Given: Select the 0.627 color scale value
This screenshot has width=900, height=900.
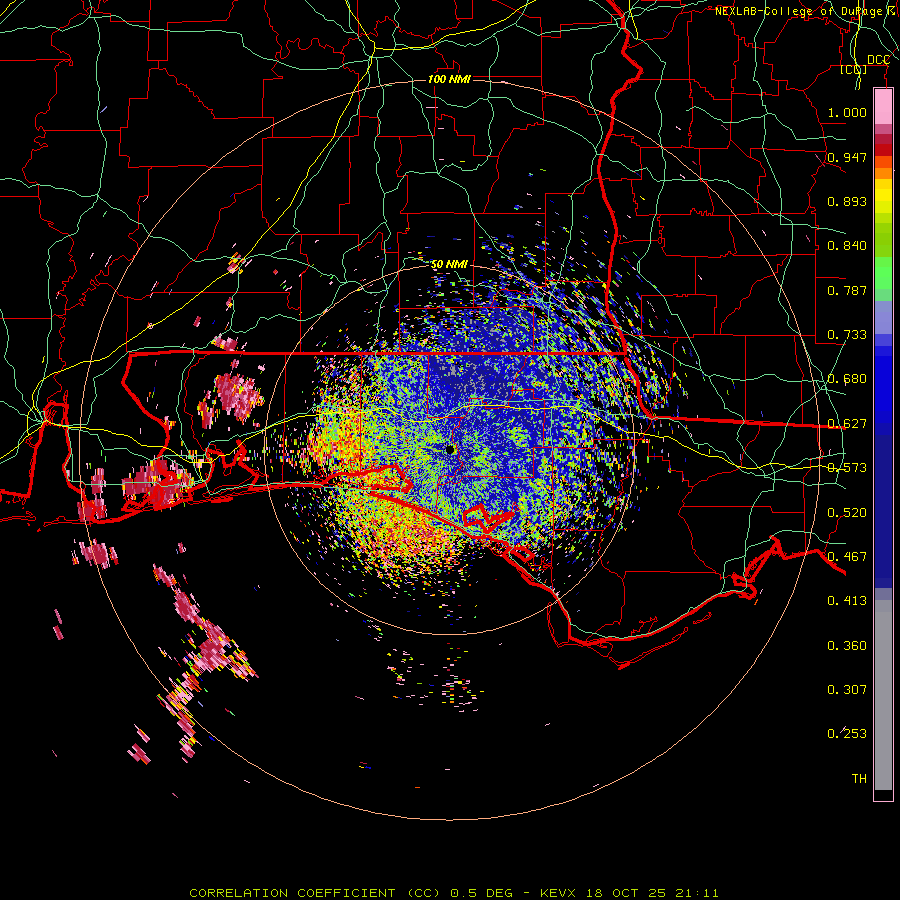Looking at the screenshot, I should pyautogui.click(x=847, y=424).
